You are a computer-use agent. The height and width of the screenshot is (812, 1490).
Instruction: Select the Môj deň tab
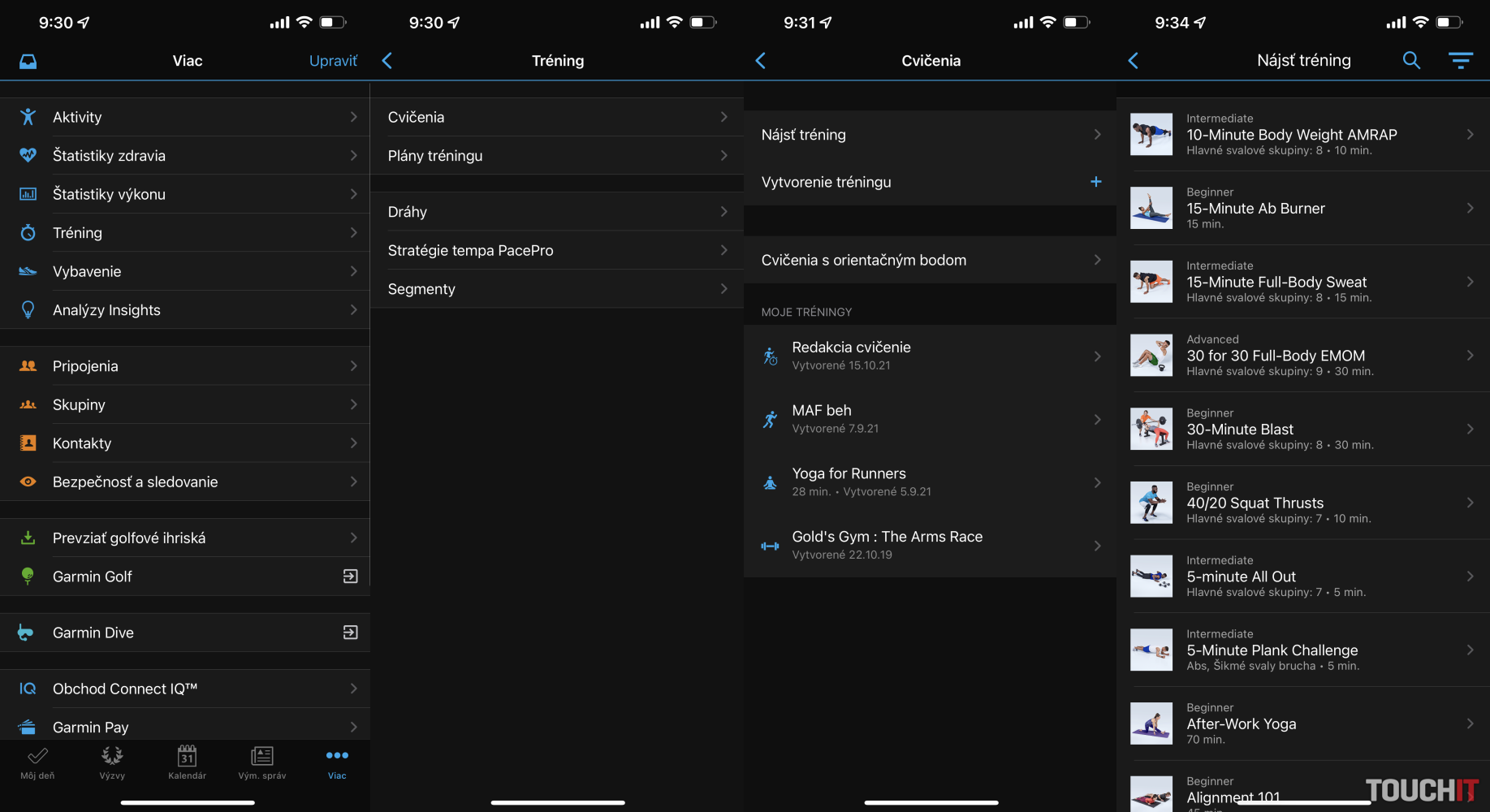point(37,762)
